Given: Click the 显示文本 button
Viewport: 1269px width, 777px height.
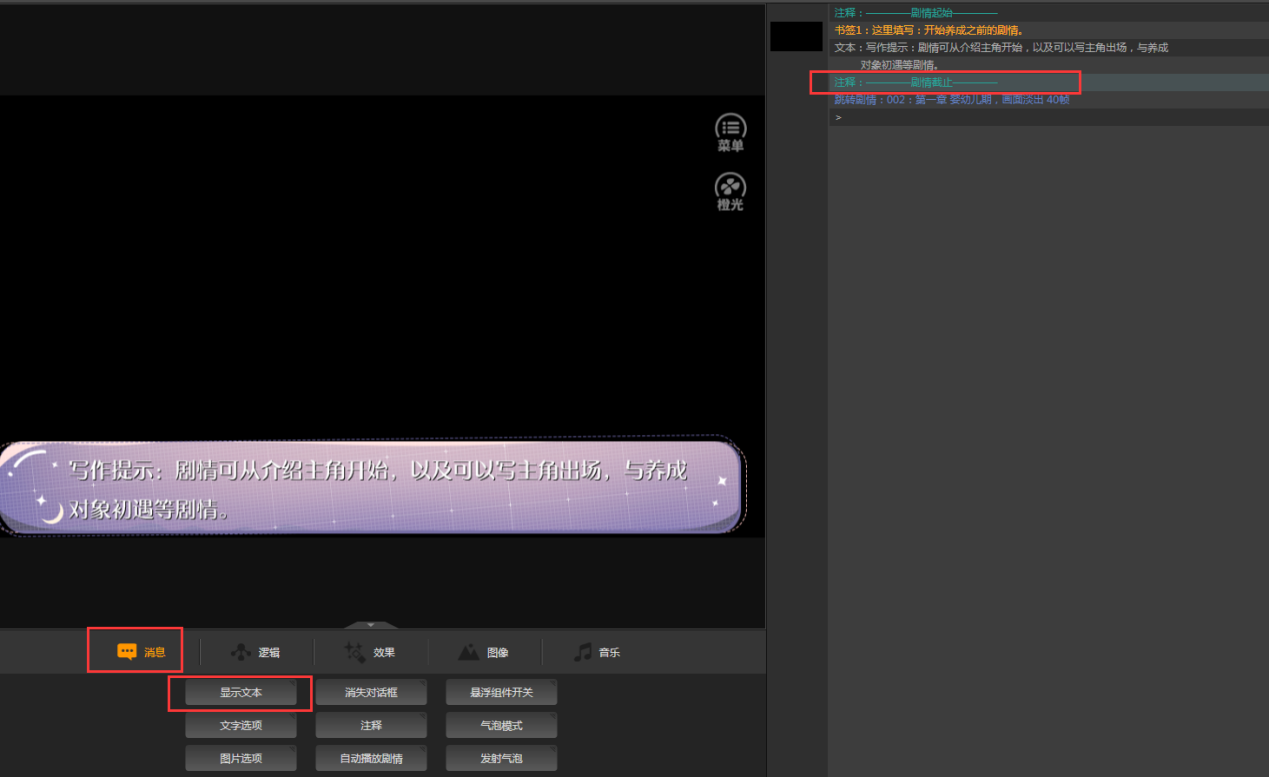Looking at the screenshot, I should (x=241, y=693).
